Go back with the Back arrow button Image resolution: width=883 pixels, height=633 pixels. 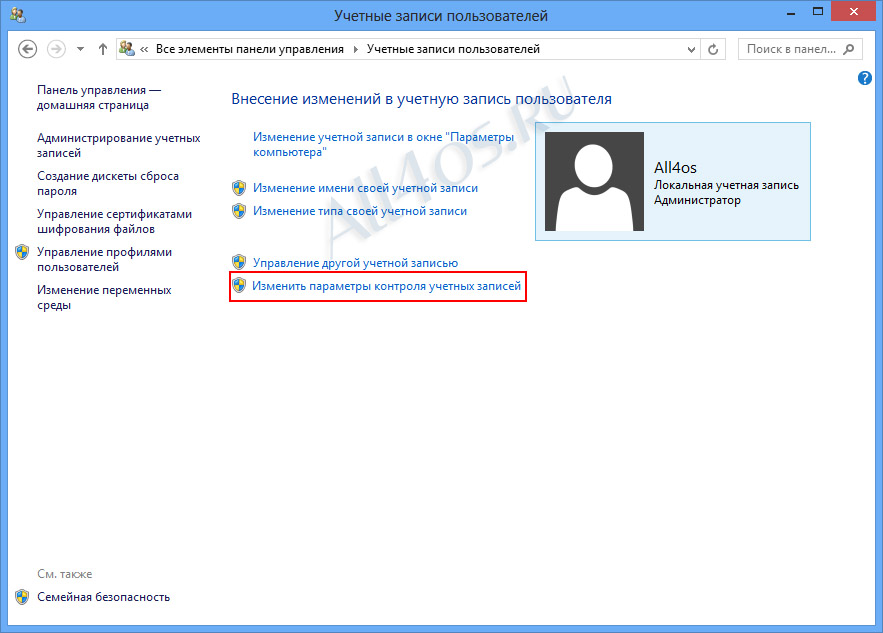click(x=28, y=49)
